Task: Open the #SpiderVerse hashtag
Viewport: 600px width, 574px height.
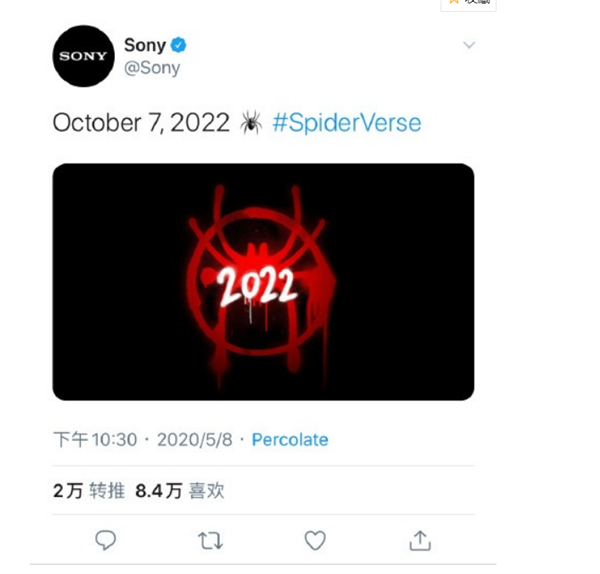Action: (x=346, y=123)
